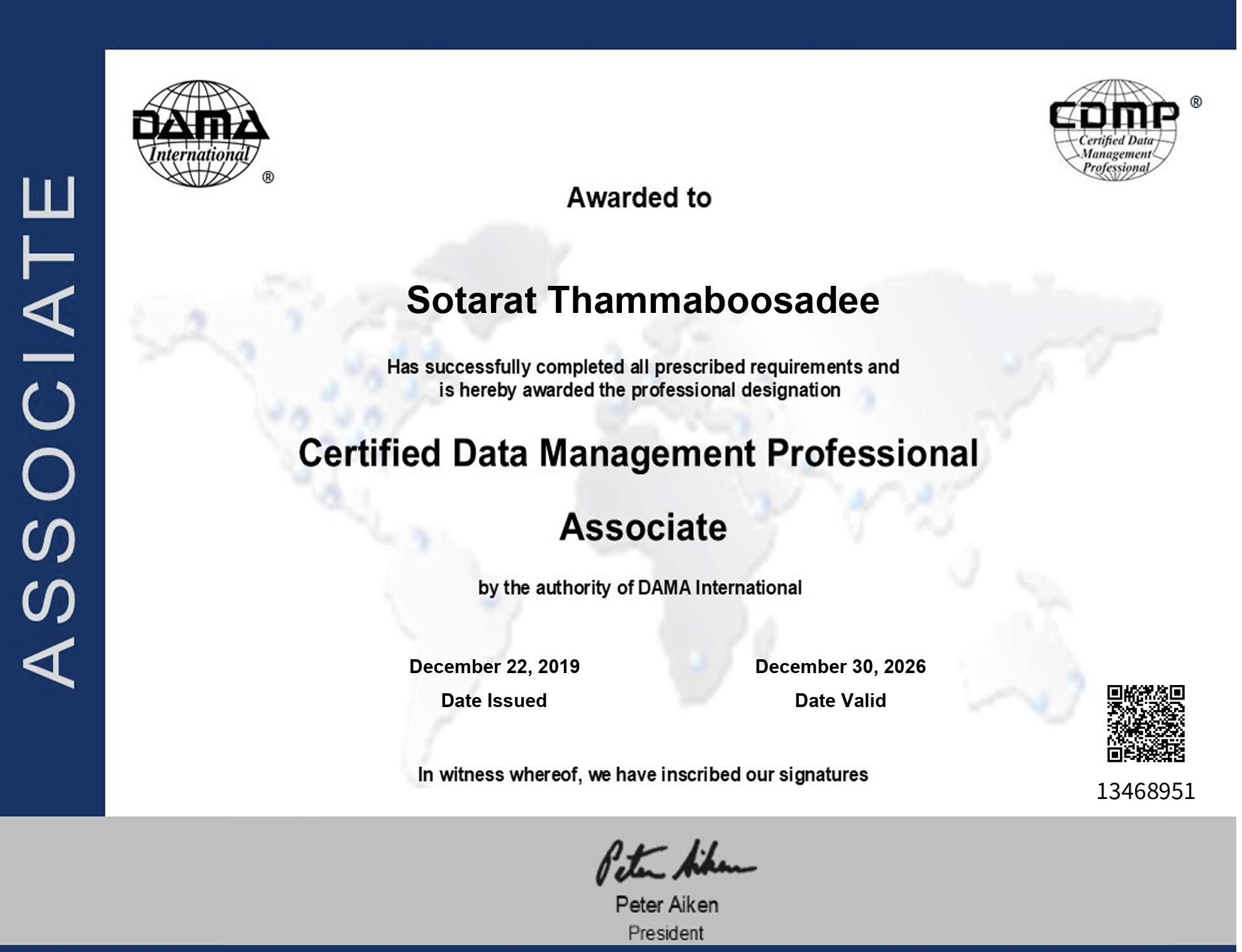Click the DAMA International globe logo
Screen dimensions: 1242x952
click(200, 133)
